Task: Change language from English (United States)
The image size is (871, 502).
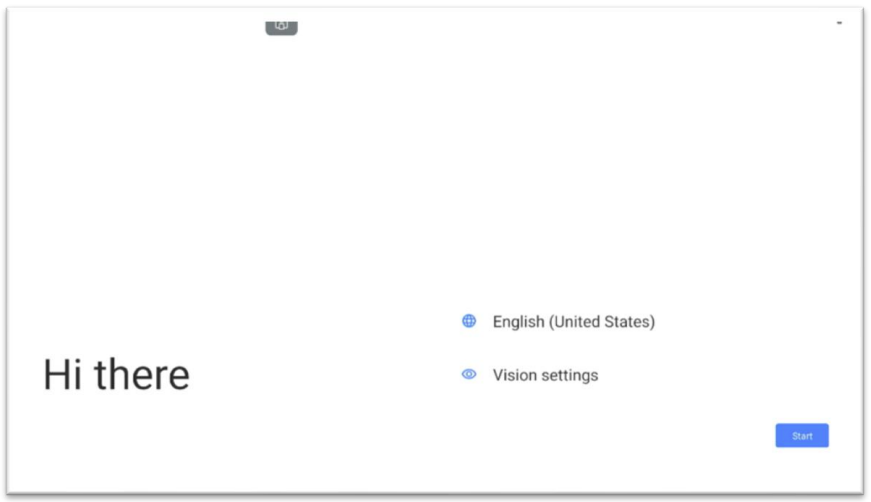Action: coord(558,322)
